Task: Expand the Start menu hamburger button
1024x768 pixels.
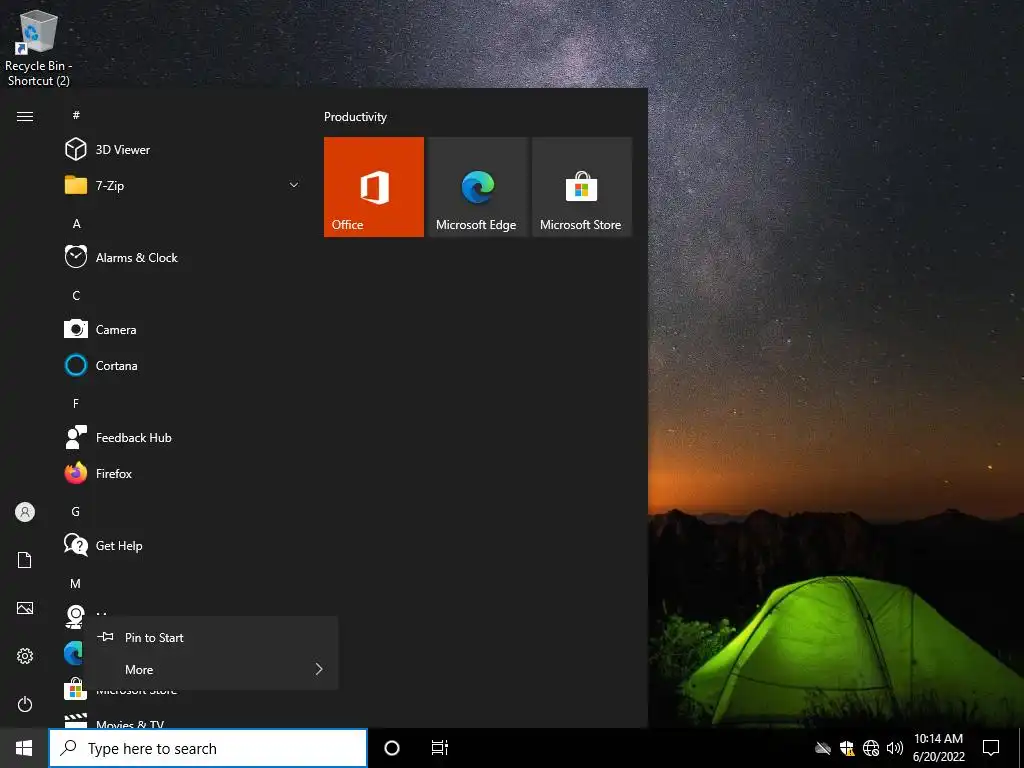Action: (x=25, y=116)
